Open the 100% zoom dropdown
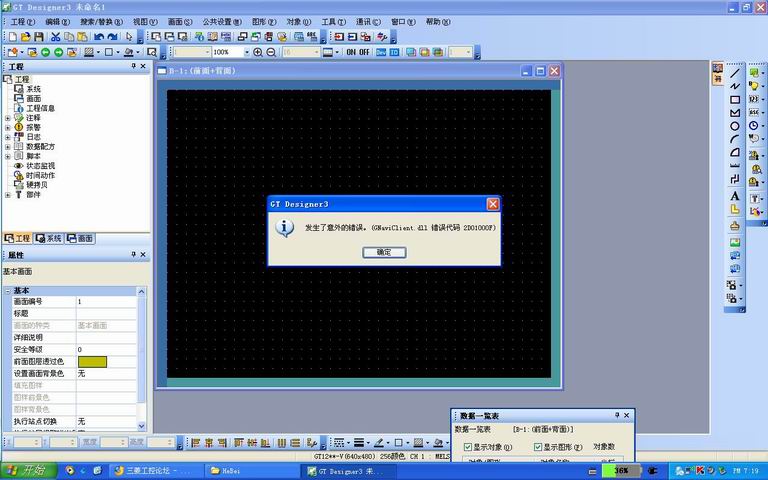 pos(245,52)
